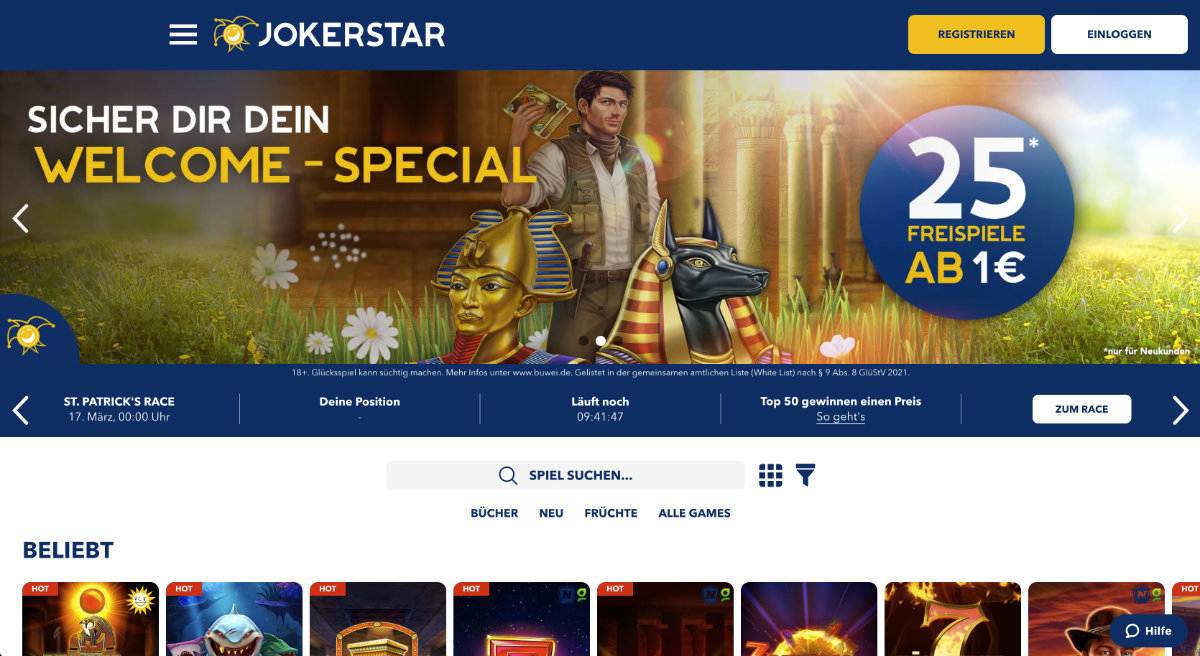Select the NEU games category

(551, 513)
